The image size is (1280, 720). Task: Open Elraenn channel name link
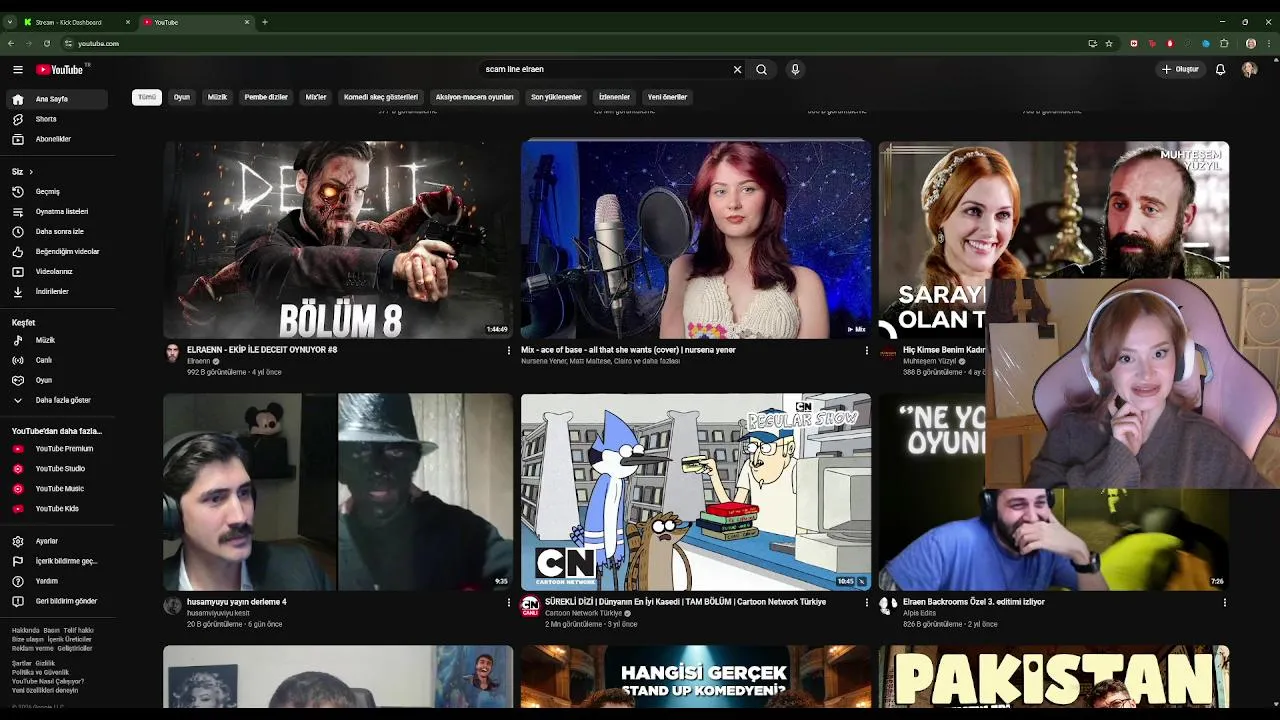tap(199, 361)
